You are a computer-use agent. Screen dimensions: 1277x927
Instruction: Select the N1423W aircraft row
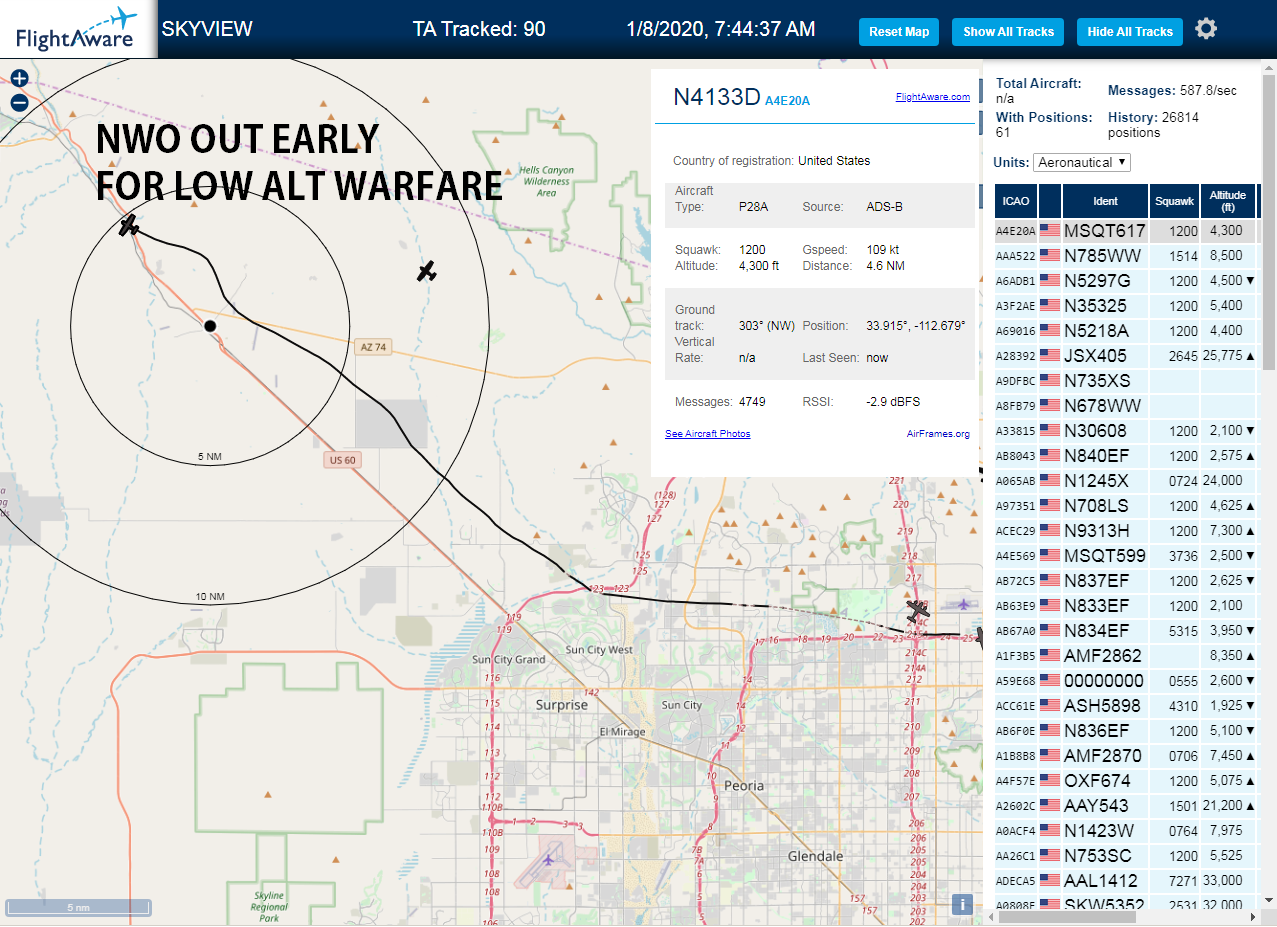tap(1126, 831)
